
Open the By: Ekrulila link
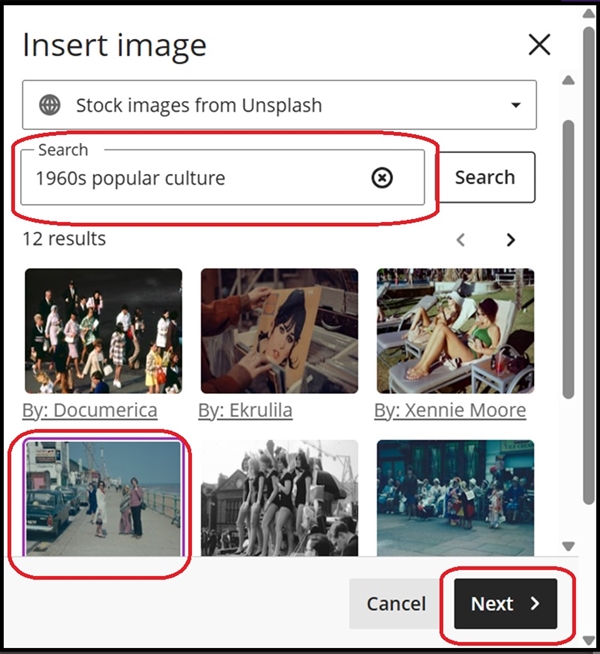(x=245, y=410)
